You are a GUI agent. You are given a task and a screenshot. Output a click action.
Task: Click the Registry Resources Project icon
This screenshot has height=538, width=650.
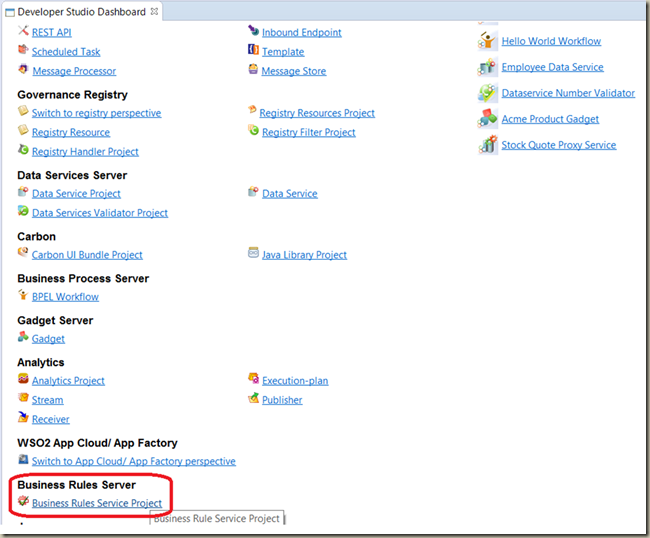pos(252,110)
